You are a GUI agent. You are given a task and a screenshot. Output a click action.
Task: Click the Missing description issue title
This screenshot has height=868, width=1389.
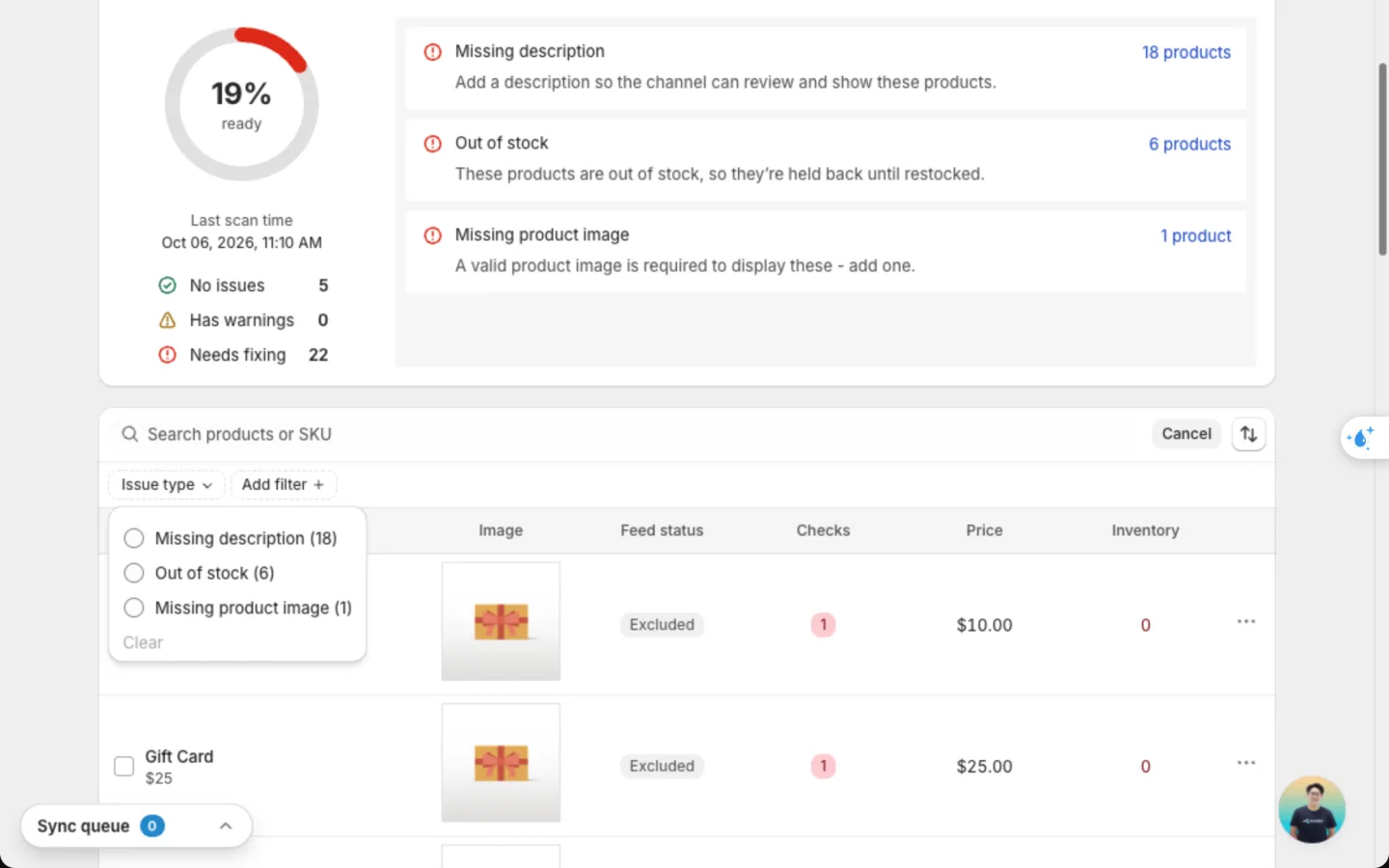coord(530,51)
